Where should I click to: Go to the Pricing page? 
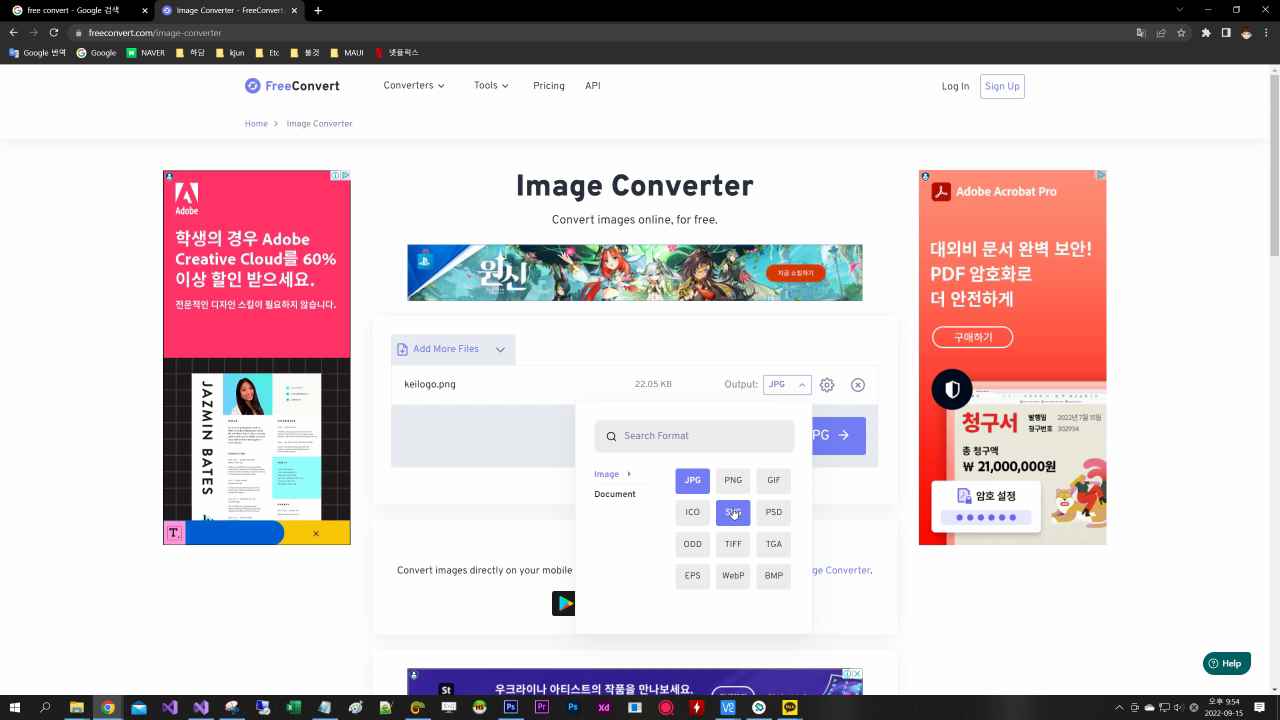pos(549,86)
